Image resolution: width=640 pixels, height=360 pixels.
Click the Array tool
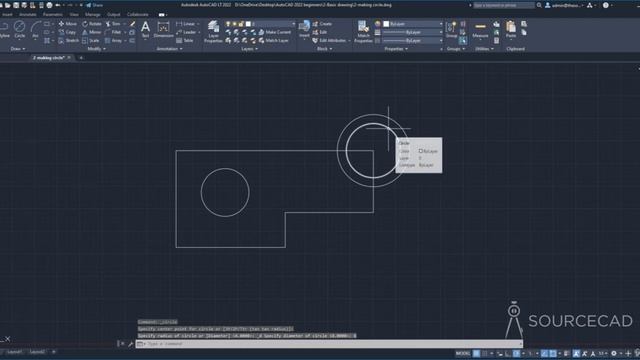pos(113,40)
